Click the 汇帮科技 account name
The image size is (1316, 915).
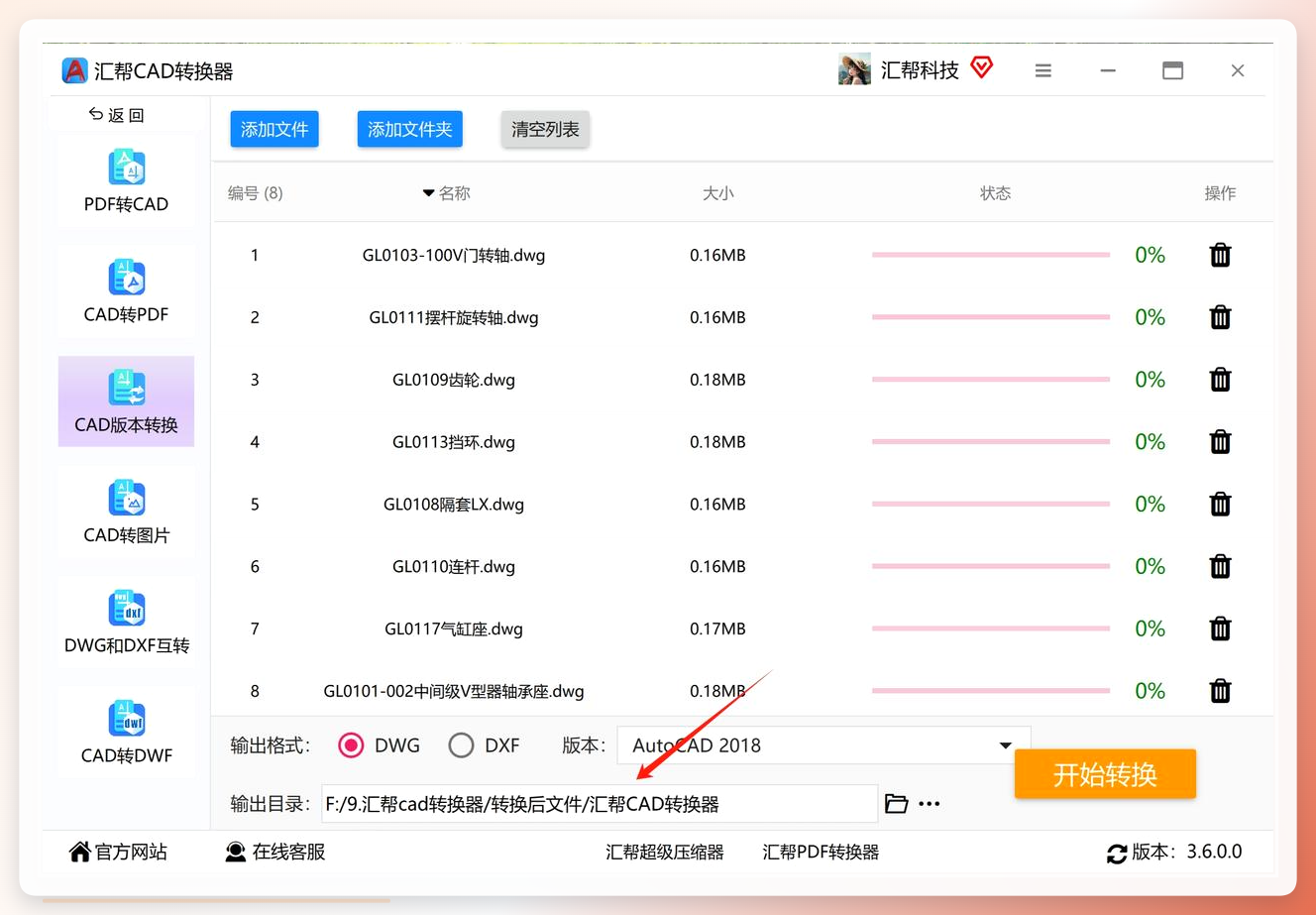(x=920, y=70)
